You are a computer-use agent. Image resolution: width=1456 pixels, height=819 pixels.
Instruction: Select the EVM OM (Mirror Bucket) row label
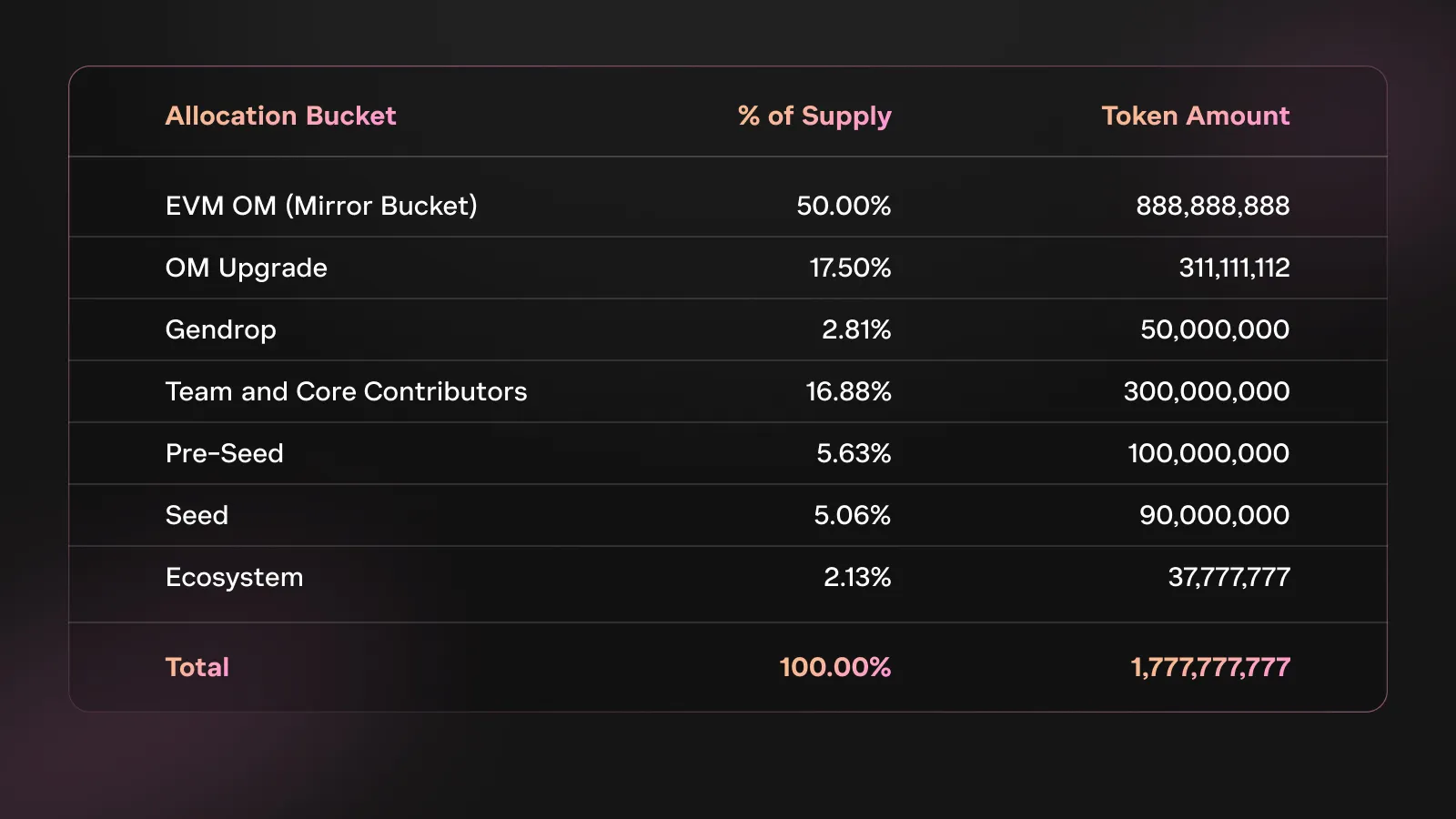[x=321, y=206]
